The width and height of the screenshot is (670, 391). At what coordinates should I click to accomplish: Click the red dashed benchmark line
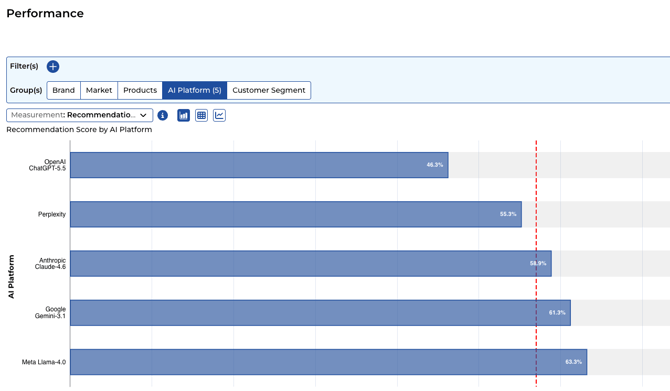[x=536, y=263]
